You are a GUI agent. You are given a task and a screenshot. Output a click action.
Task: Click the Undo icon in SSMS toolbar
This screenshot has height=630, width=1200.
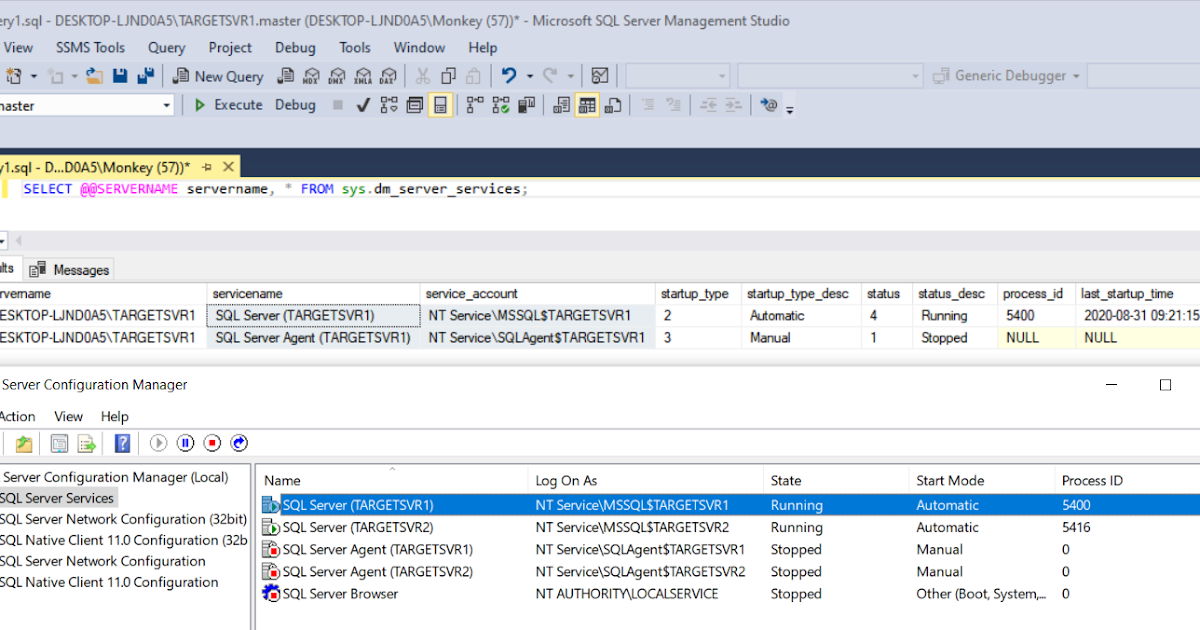point(507,75)
